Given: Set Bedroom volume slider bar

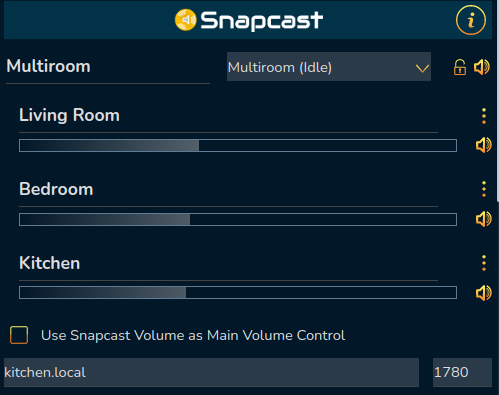Looking at the screenshot, I should pos(238,220).
